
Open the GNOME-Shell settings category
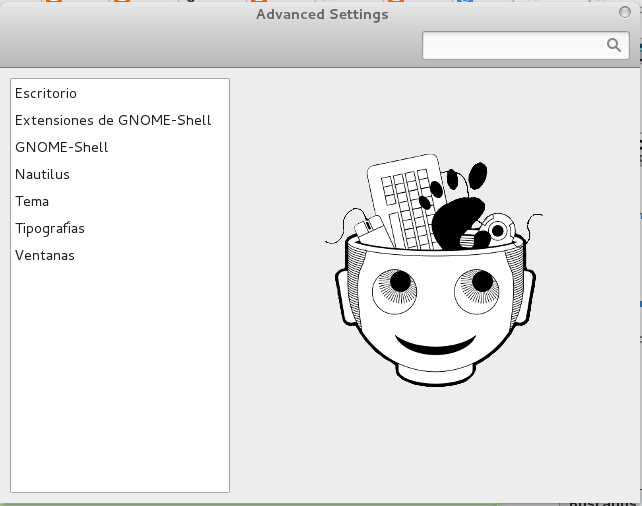120,147
